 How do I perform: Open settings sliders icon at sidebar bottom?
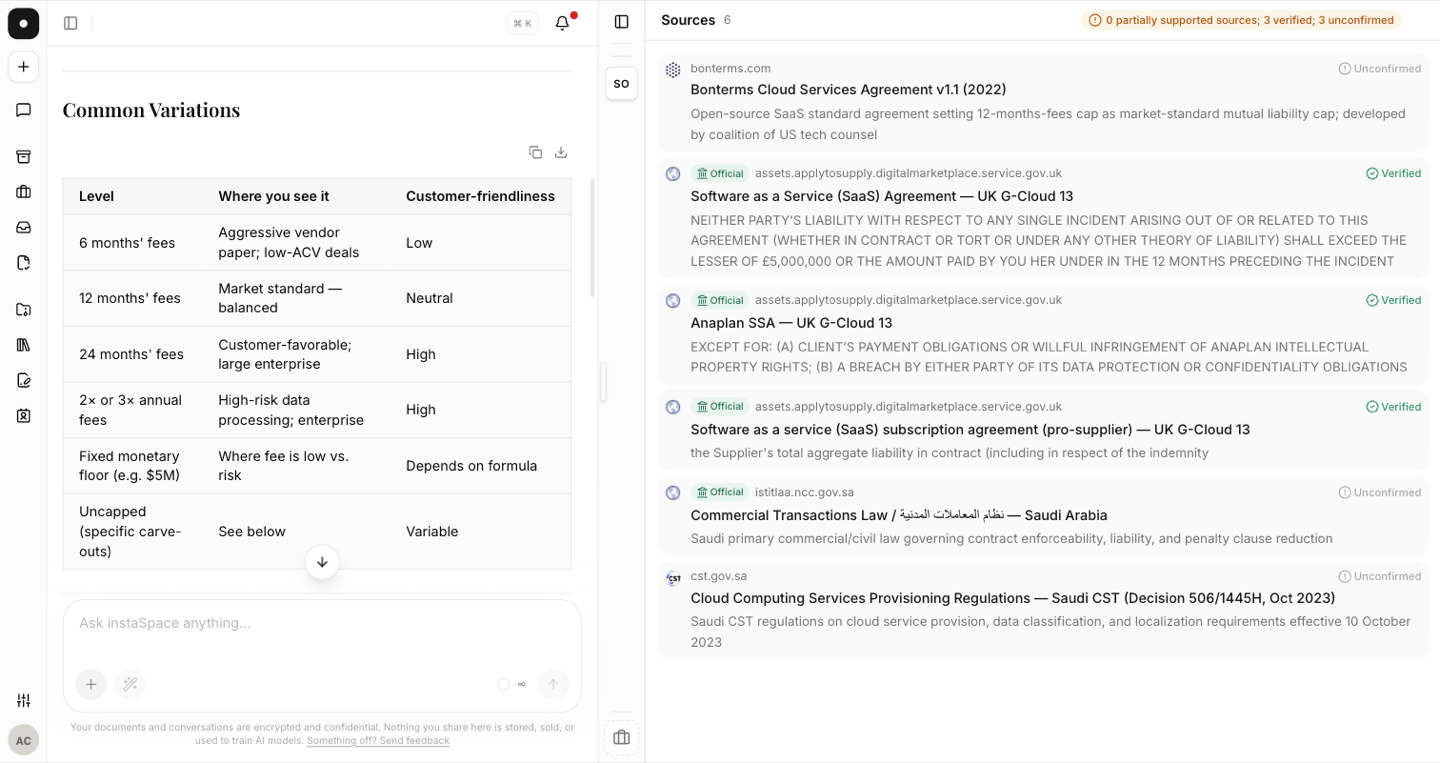coord(23,700)
